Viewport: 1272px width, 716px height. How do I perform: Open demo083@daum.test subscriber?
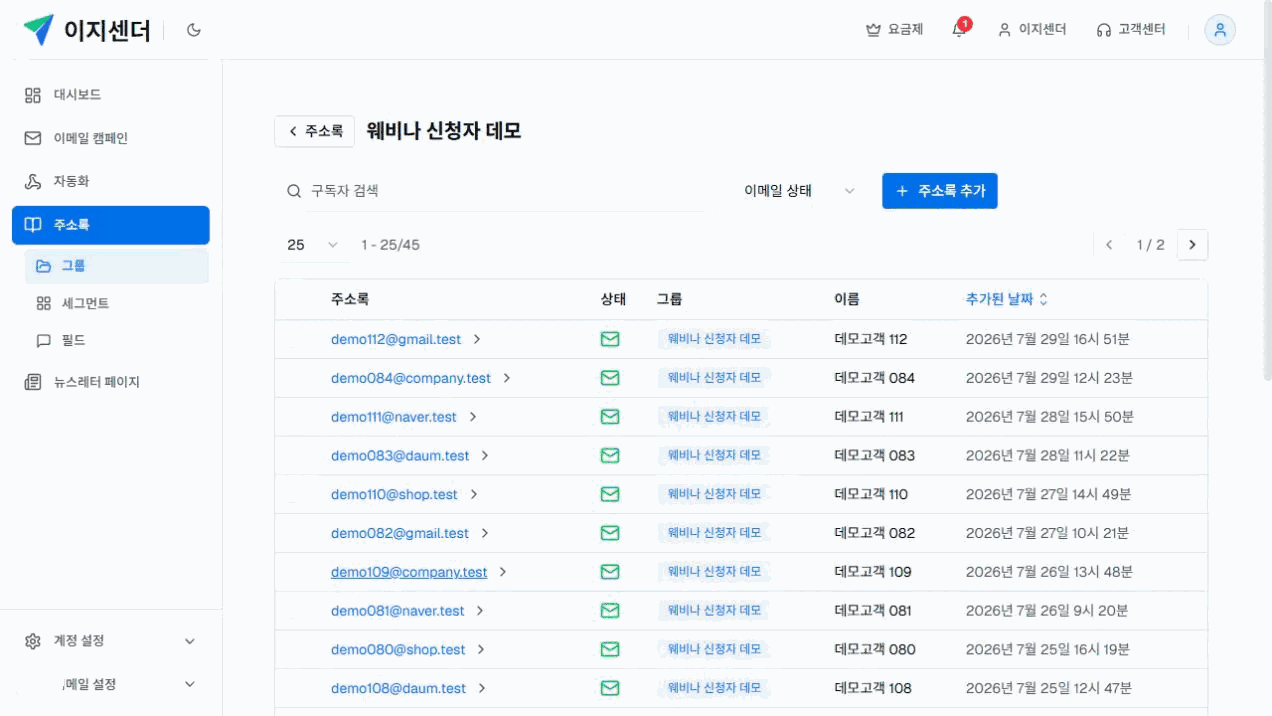(400, 456)
